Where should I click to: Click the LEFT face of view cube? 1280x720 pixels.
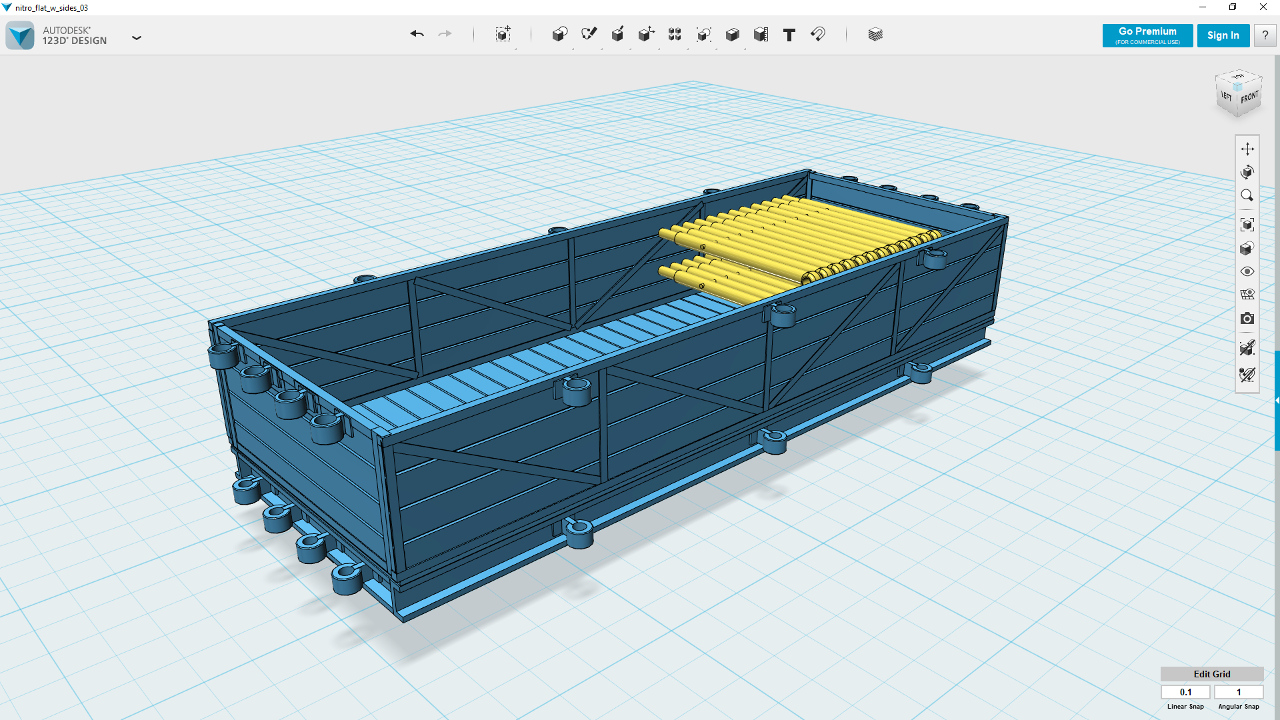(1226, 96)
